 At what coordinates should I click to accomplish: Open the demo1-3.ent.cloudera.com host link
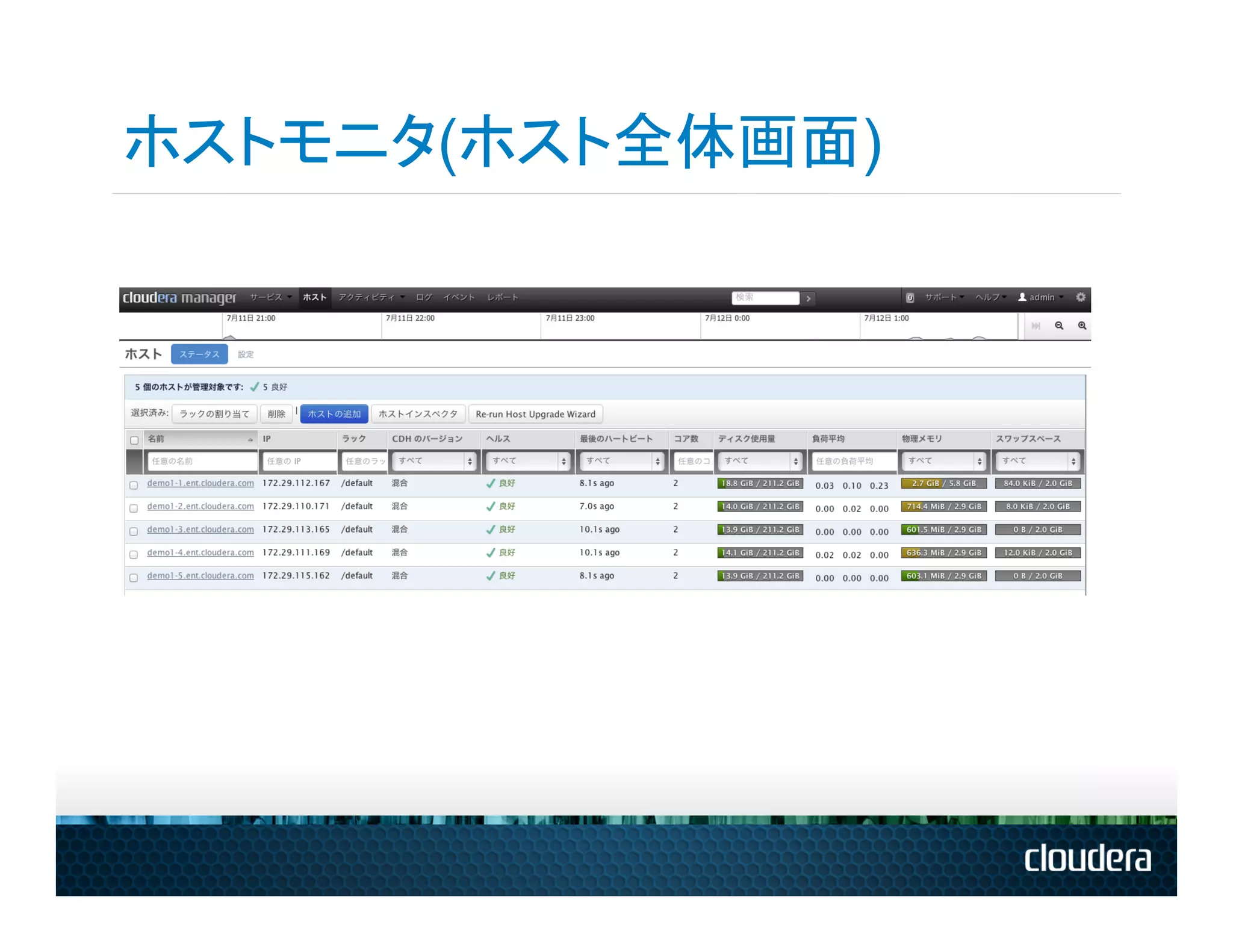pyautogui.click(x=200, y=530)
